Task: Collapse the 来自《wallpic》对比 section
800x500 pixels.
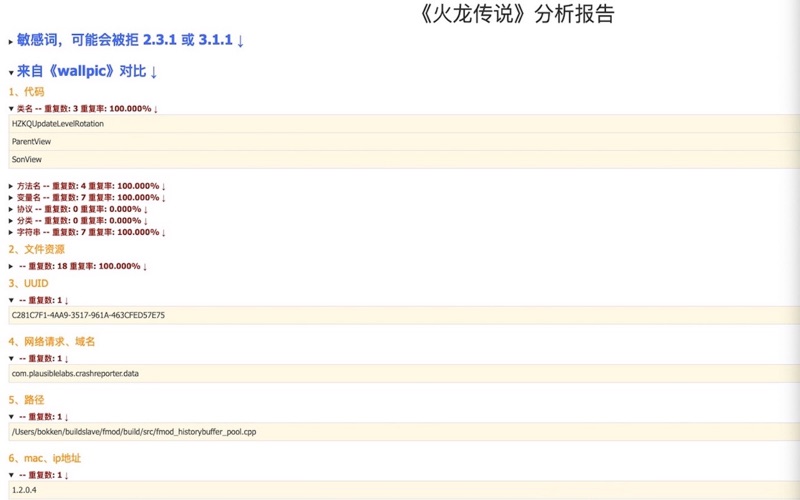Action: pos(83,71)
